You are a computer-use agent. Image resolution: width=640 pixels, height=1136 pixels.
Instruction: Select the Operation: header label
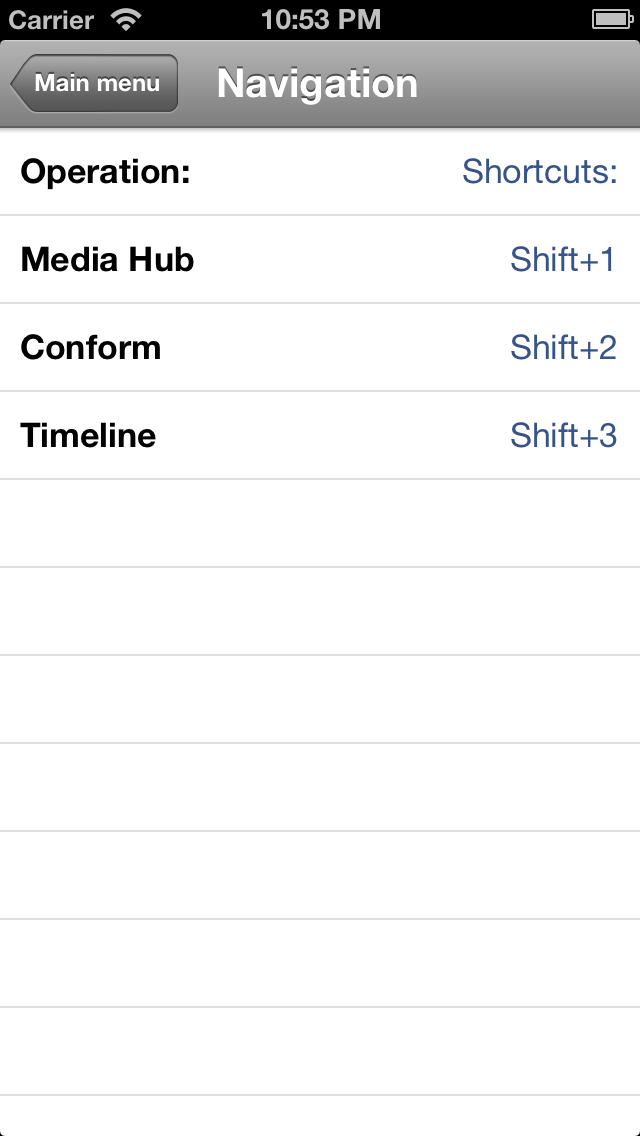coord(105,172)
